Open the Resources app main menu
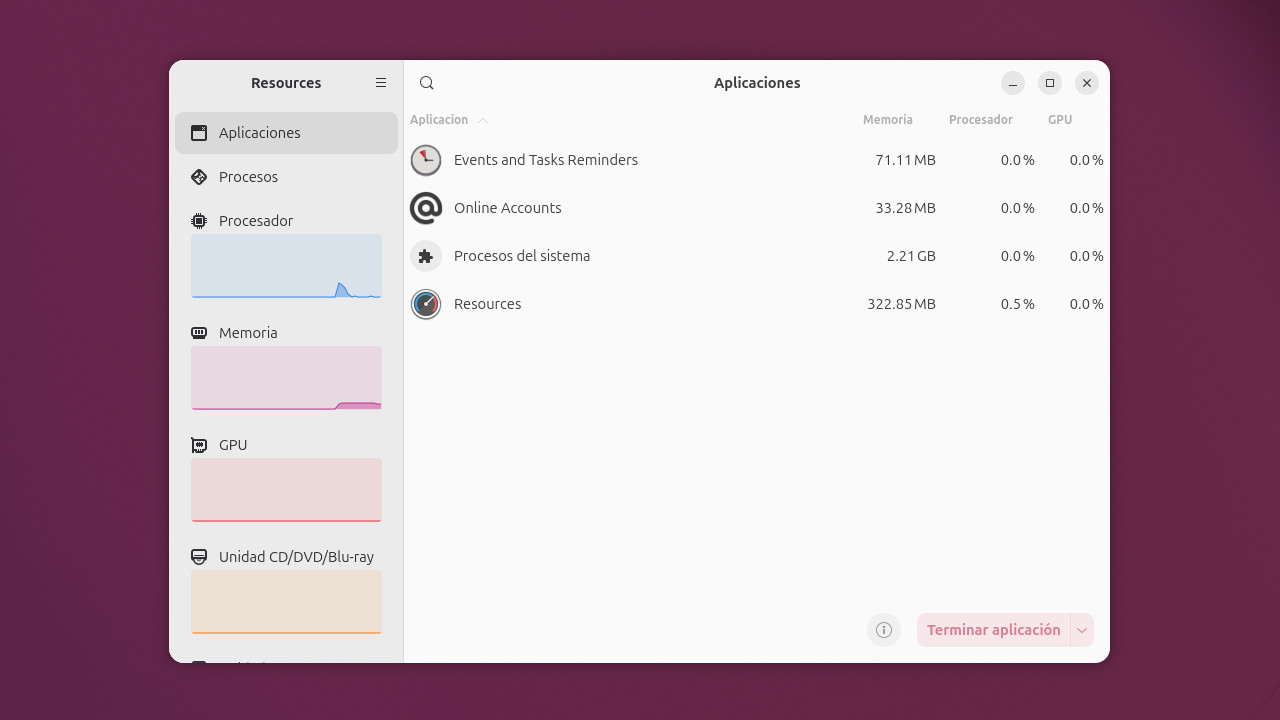The width and height of the screenshot is (1280, 720). coord(380,83)
